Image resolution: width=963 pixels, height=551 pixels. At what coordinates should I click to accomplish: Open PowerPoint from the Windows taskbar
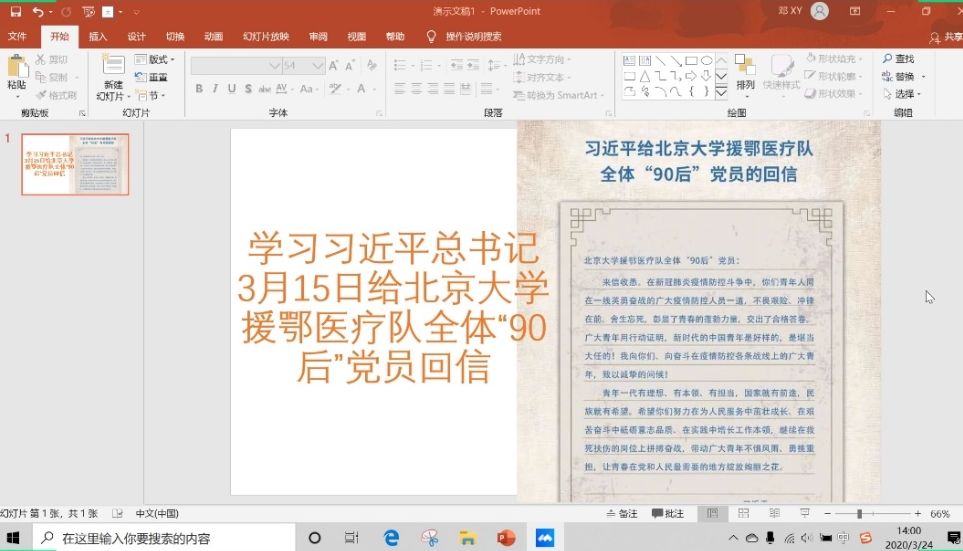505,538
